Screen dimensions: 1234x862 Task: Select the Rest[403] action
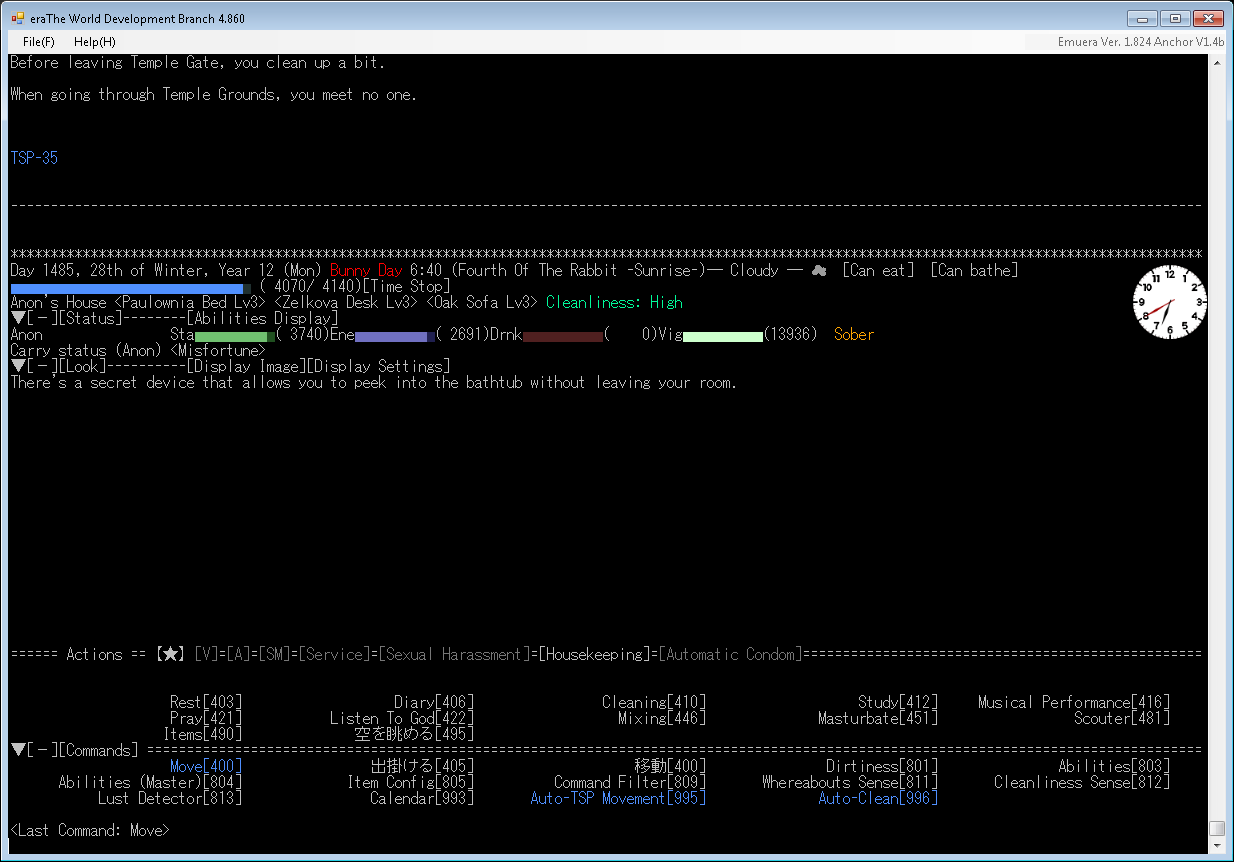coord(206,702)
